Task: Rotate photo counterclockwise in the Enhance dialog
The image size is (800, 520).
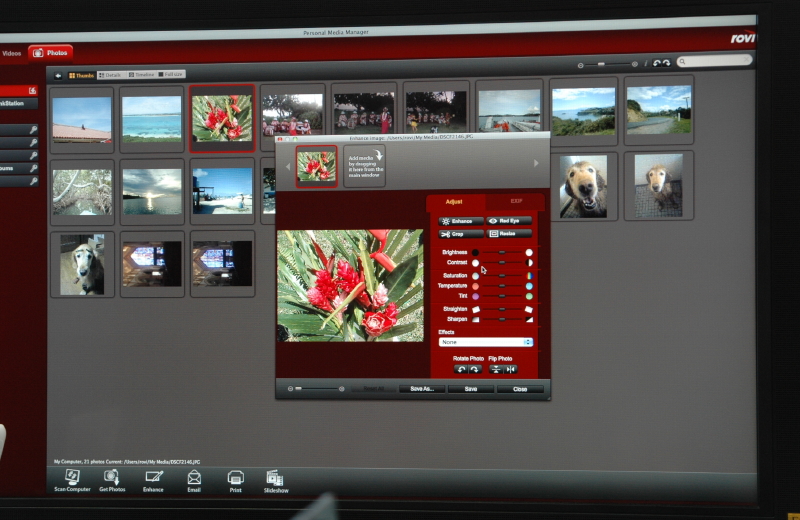Action: (461, 369)
